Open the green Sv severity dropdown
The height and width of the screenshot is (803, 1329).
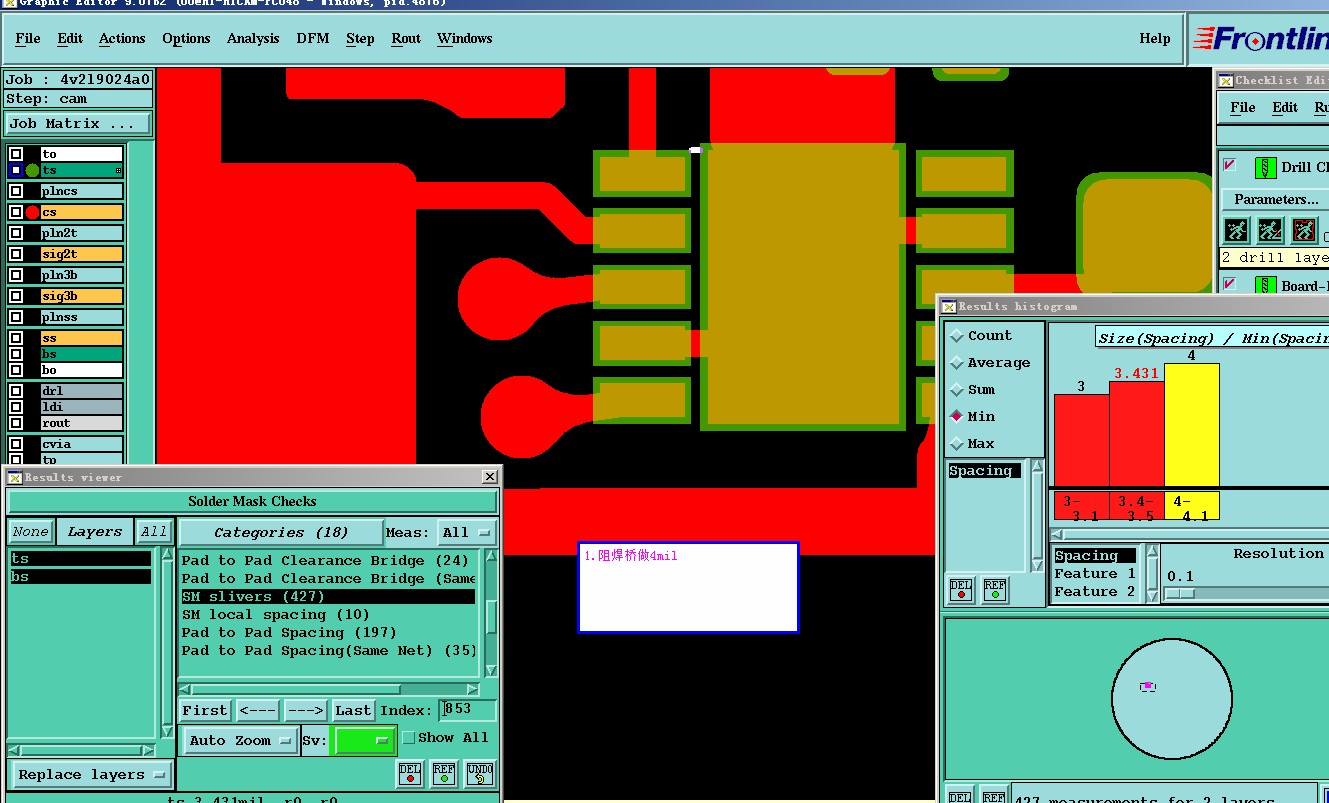[x=364, y=741]
